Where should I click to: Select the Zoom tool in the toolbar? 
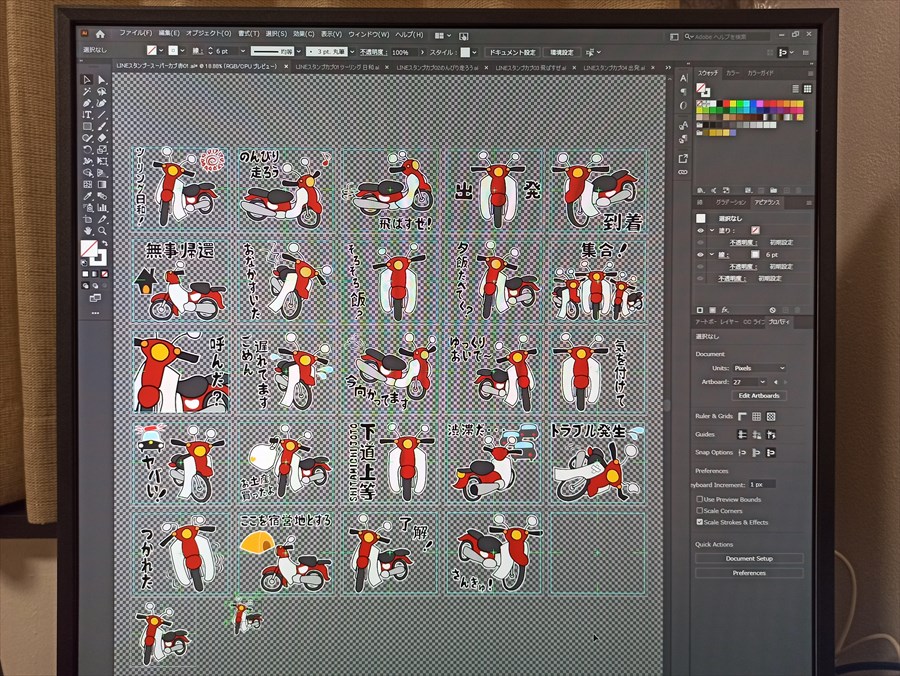point(102,231)
